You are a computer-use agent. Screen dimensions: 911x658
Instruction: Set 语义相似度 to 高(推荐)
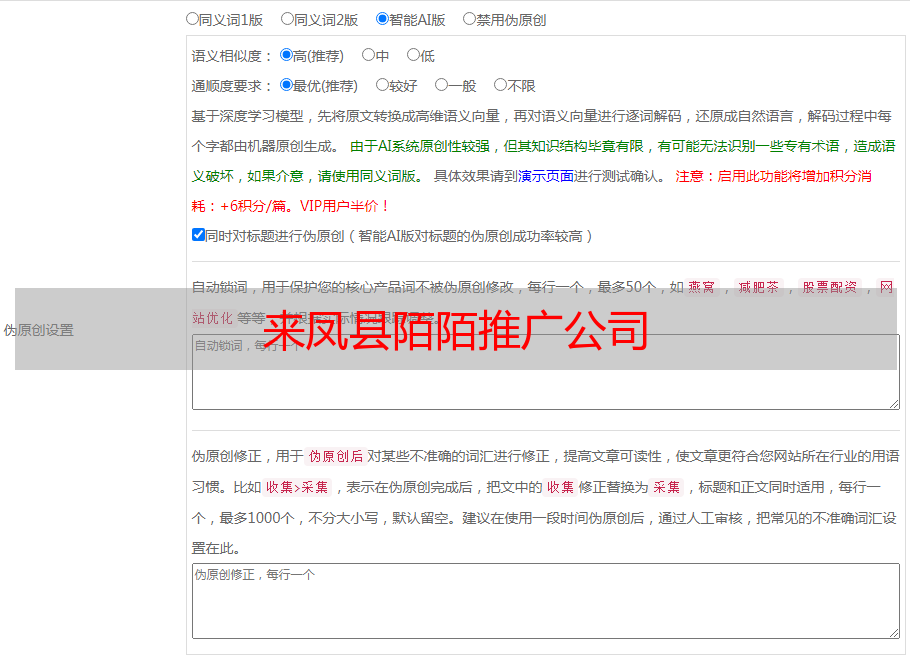click(286, 55)
